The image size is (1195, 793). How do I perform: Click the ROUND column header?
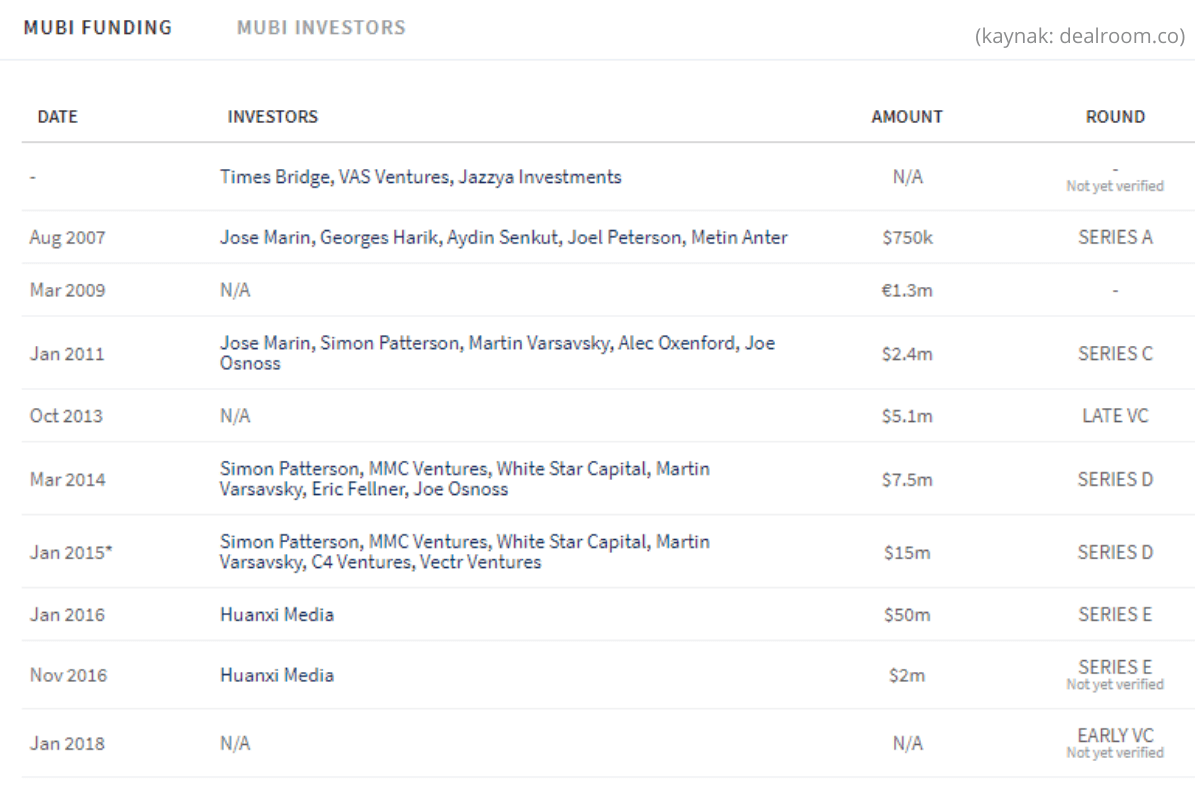1115,117
